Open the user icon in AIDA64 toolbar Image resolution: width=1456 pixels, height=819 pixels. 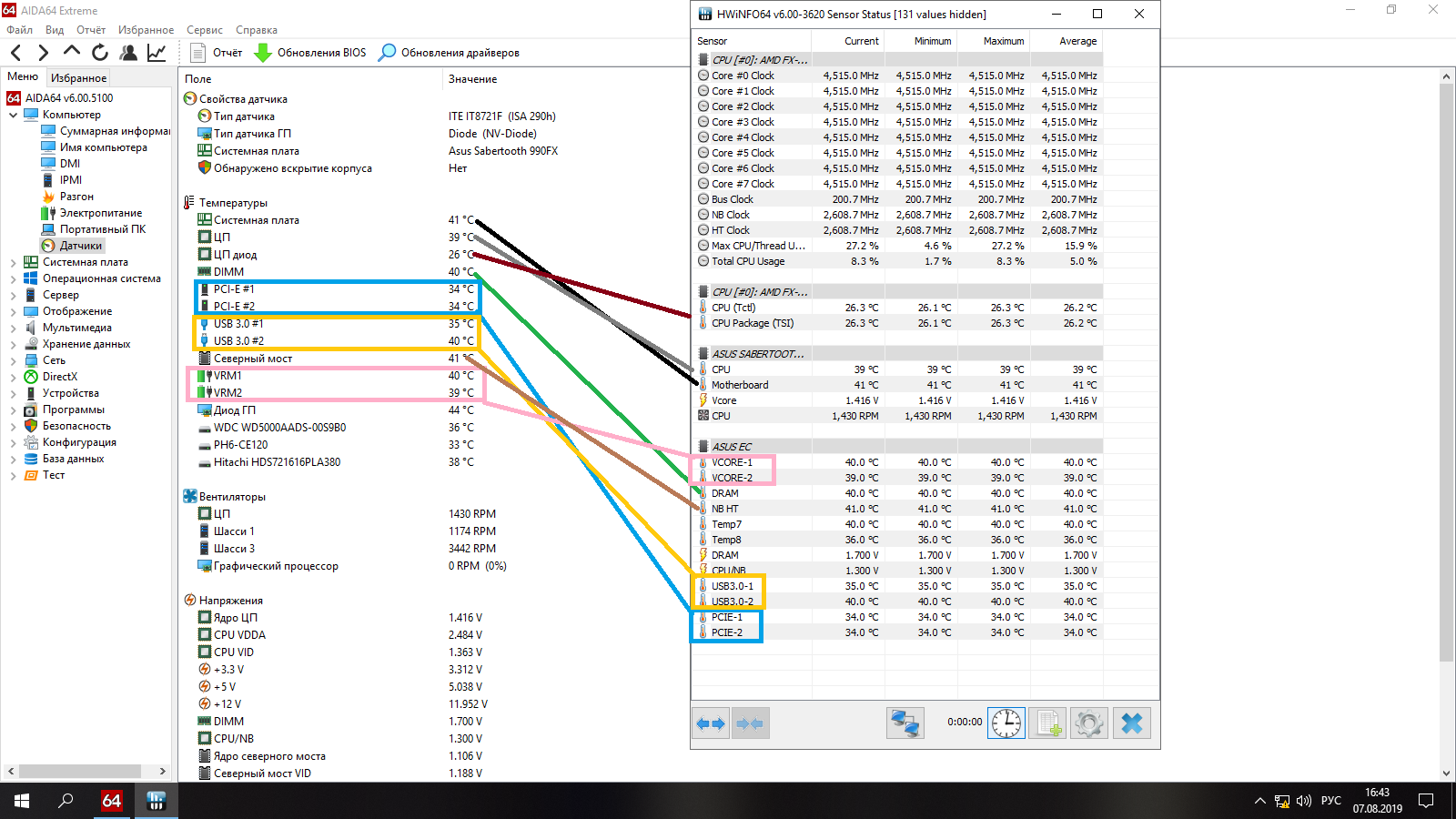pyautogui.click(x=128, y=53)
